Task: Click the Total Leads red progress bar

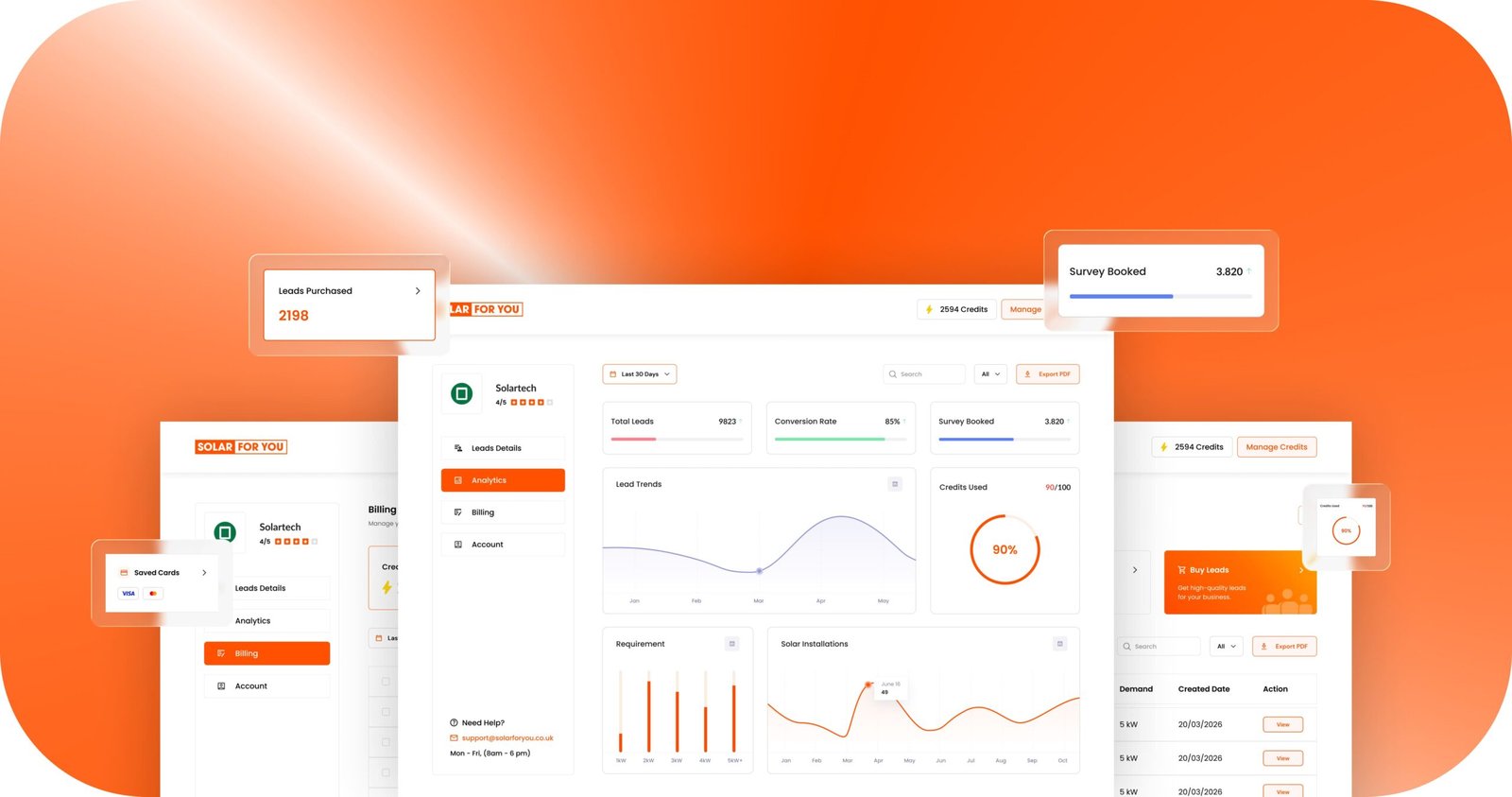Action: coord(633,439)
